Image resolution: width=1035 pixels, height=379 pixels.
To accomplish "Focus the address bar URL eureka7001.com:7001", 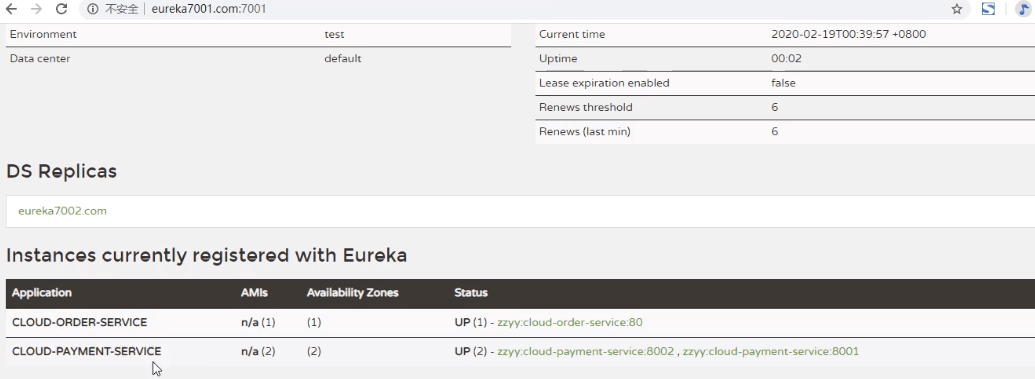I will pyautogui.click(x=209, y=9).
